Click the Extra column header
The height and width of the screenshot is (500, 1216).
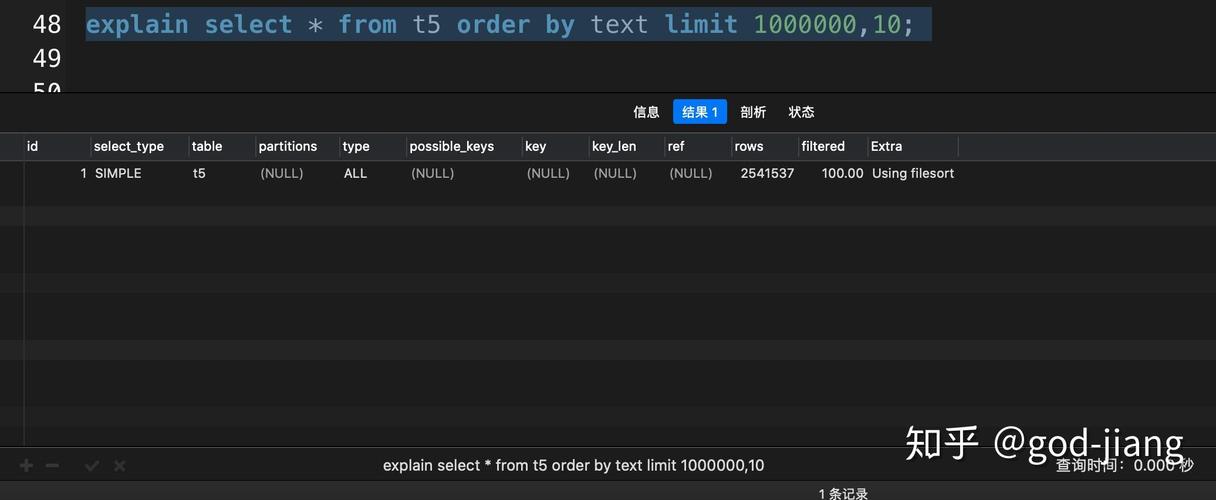click(x=886, y=146)
